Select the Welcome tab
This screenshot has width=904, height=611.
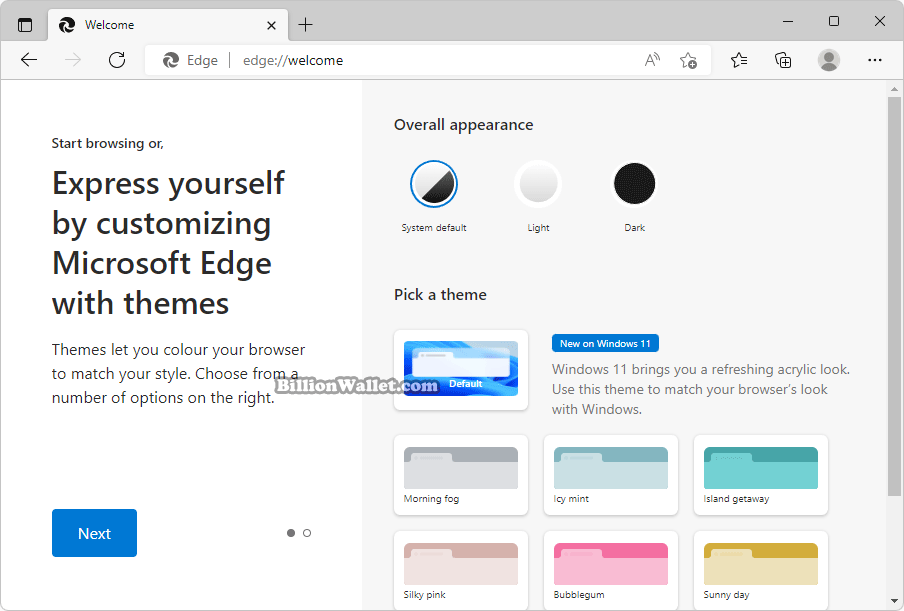point(168,25)
